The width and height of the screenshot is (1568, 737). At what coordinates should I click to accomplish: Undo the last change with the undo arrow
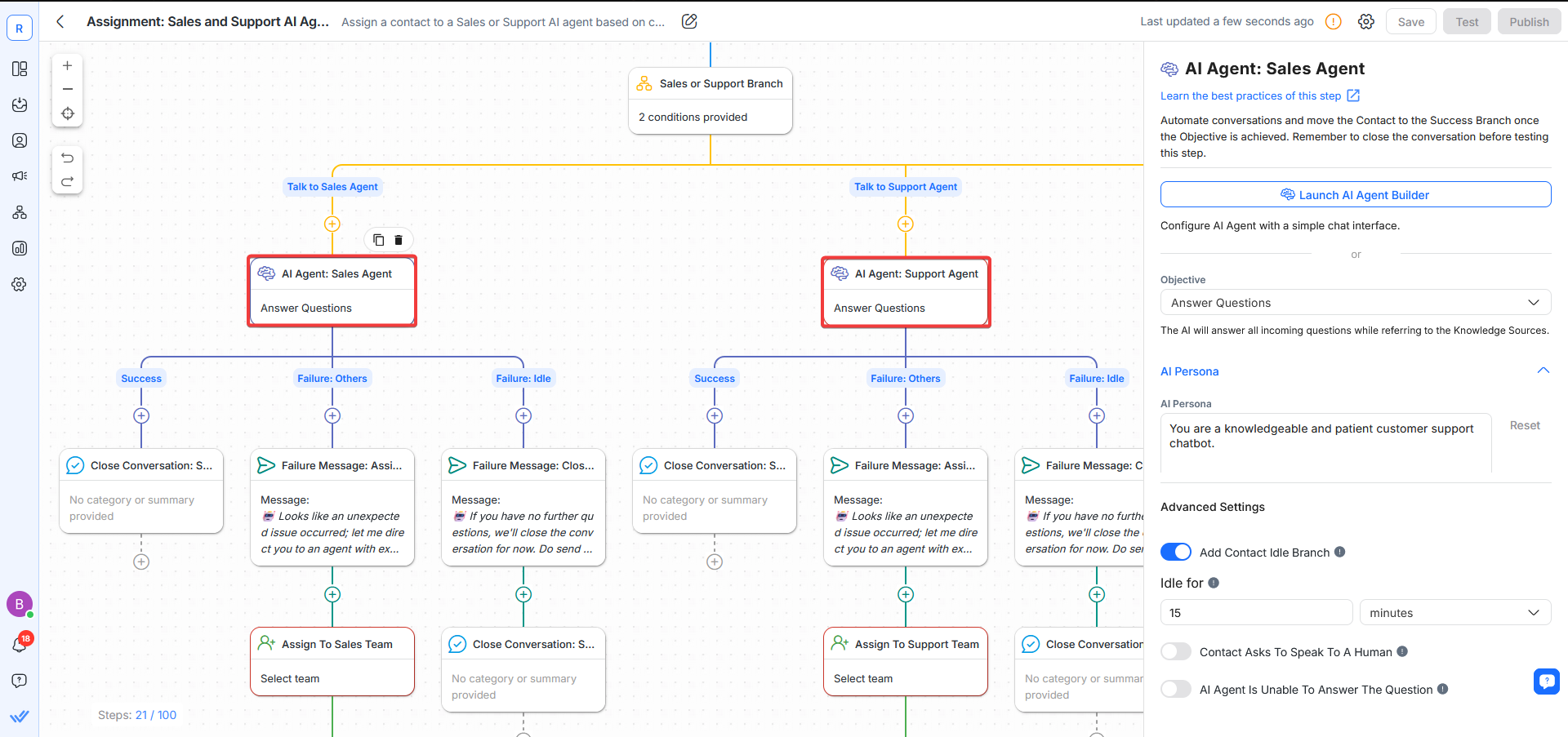pyautogui.click(x=67, y=158)
